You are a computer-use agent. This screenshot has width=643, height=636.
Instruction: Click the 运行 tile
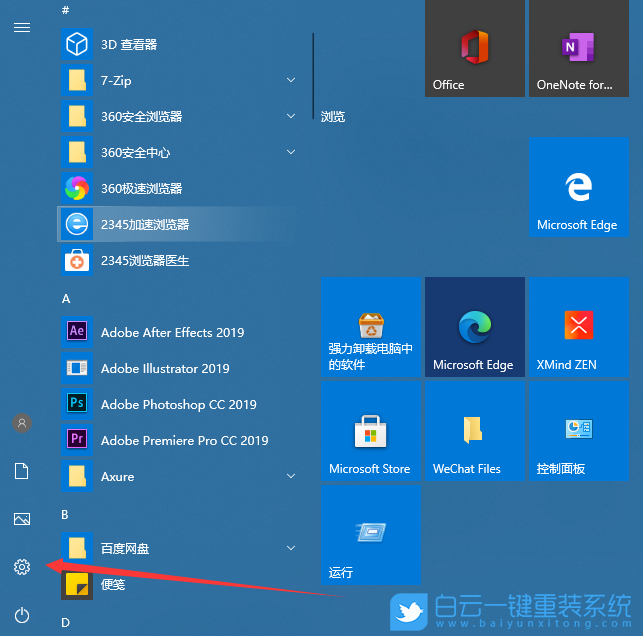(x=371, y=535)
